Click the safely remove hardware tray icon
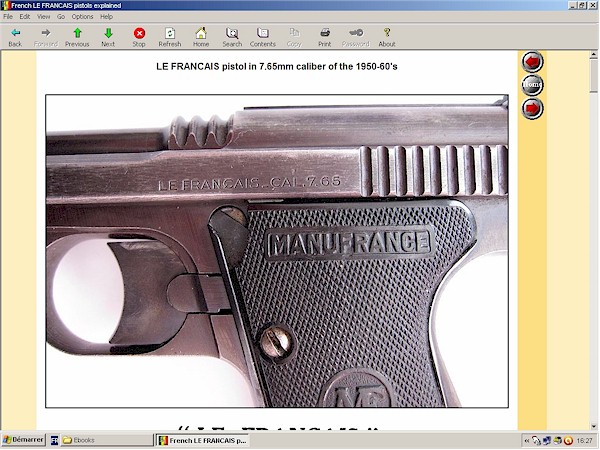Viewport: 600px width, 450px height. click(x=536, y=440)
